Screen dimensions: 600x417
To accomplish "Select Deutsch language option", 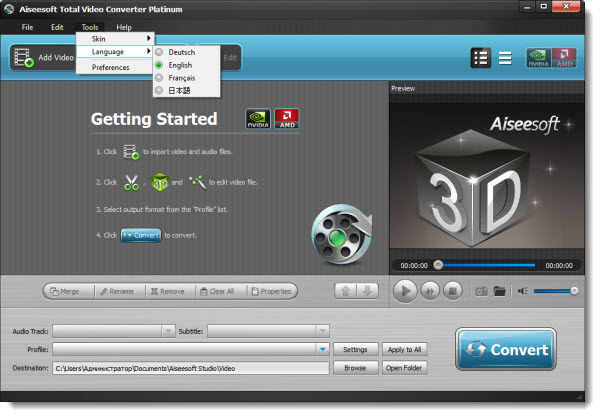I will point(182,51).
